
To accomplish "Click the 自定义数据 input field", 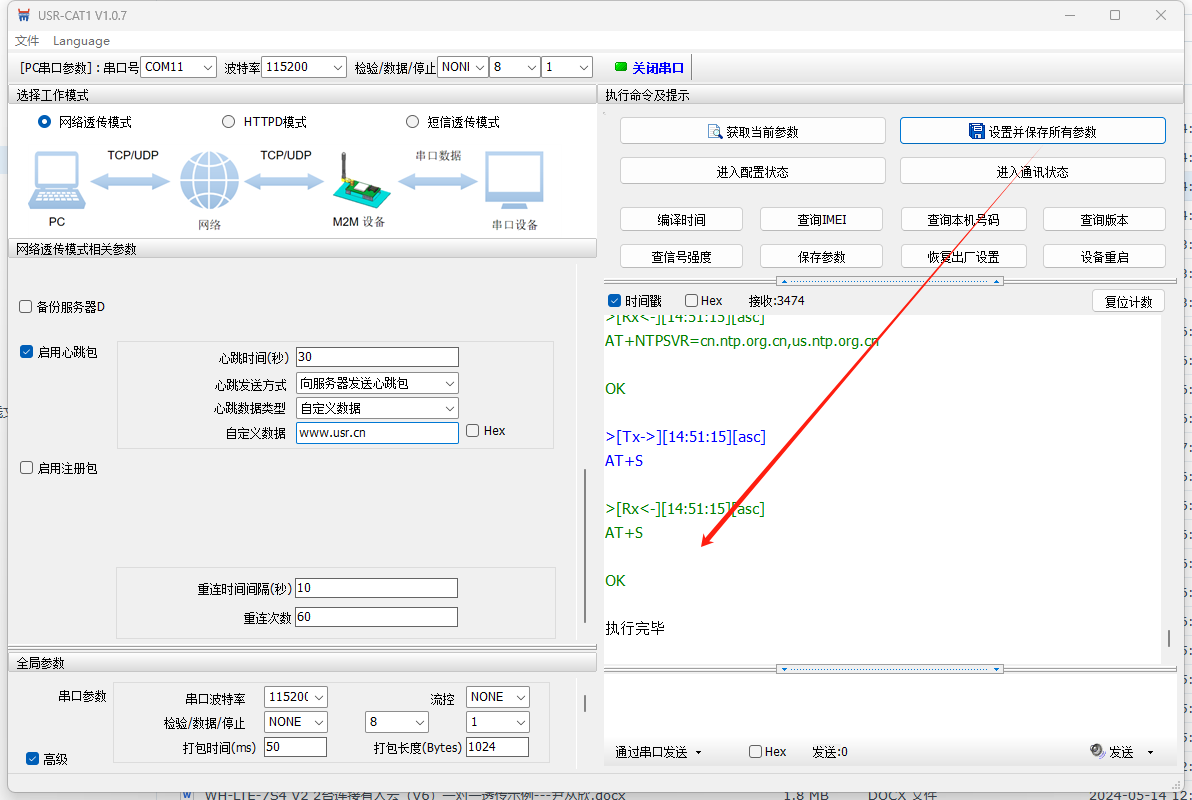I will click(377, 433).
